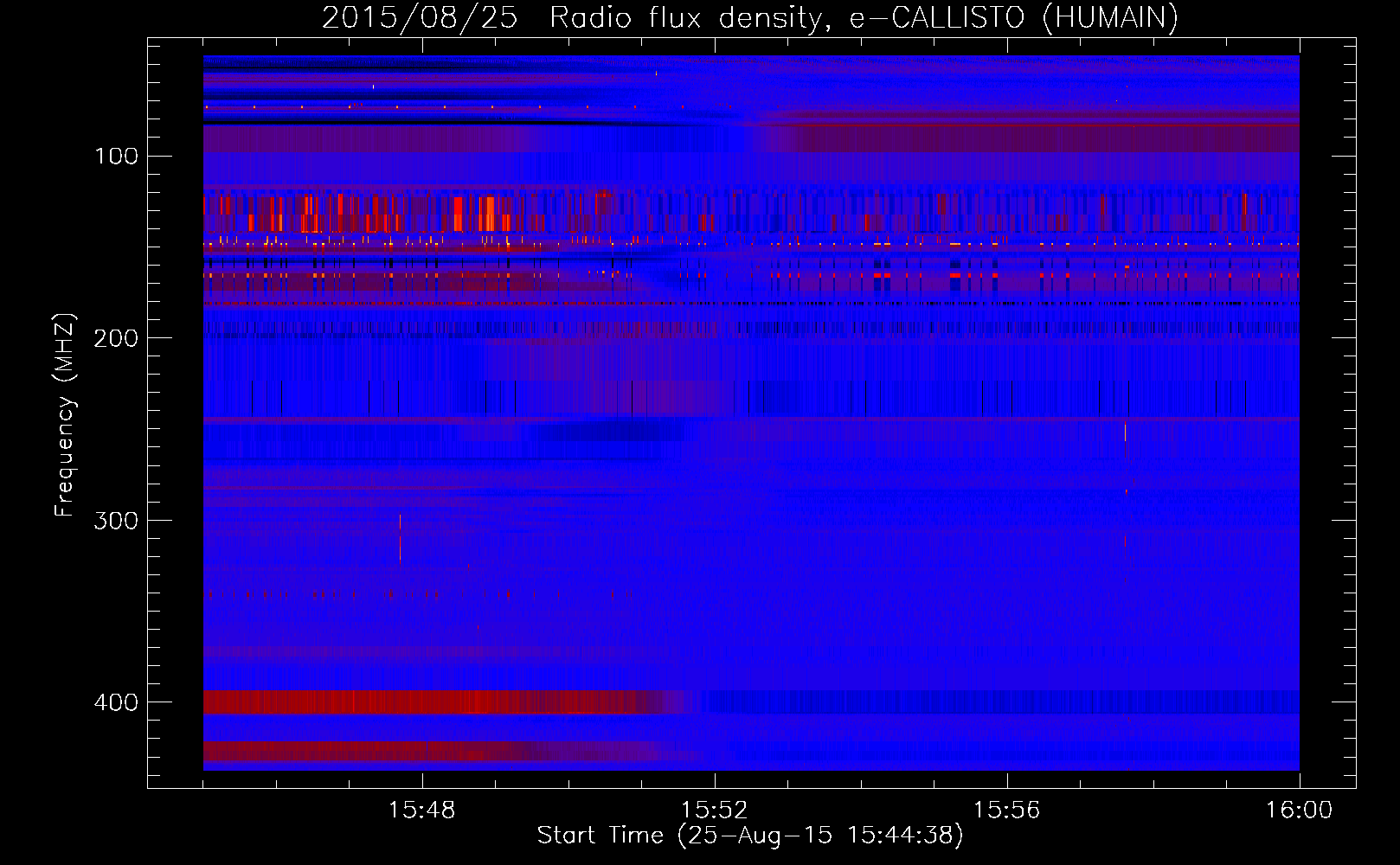Click the '15:48' time axis label
The height and width of the screenshot is (865, 1400).
422,811
